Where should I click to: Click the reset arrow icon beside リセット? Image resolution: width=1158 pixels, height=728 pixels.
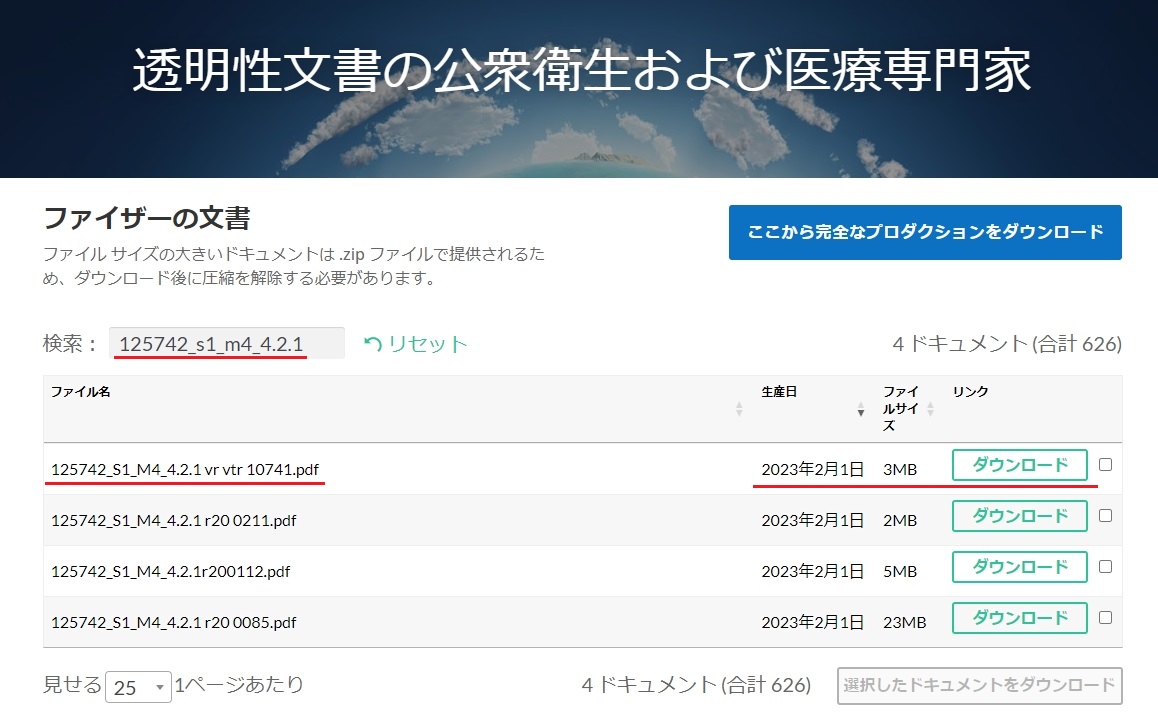click(x=373, y=344)
